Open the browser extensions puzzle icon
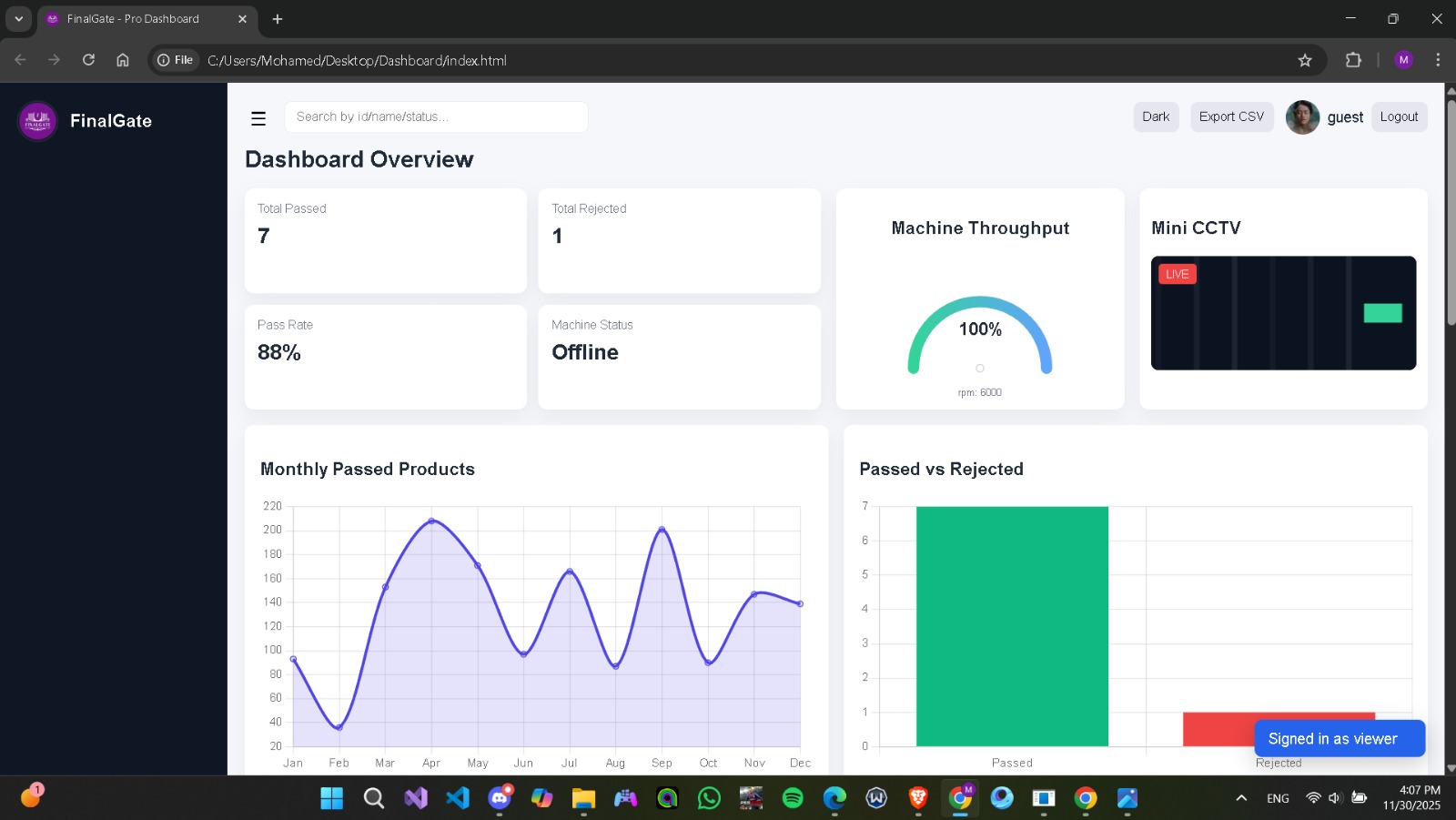This screenshot has height=820, width=1456. [1353, 60]
